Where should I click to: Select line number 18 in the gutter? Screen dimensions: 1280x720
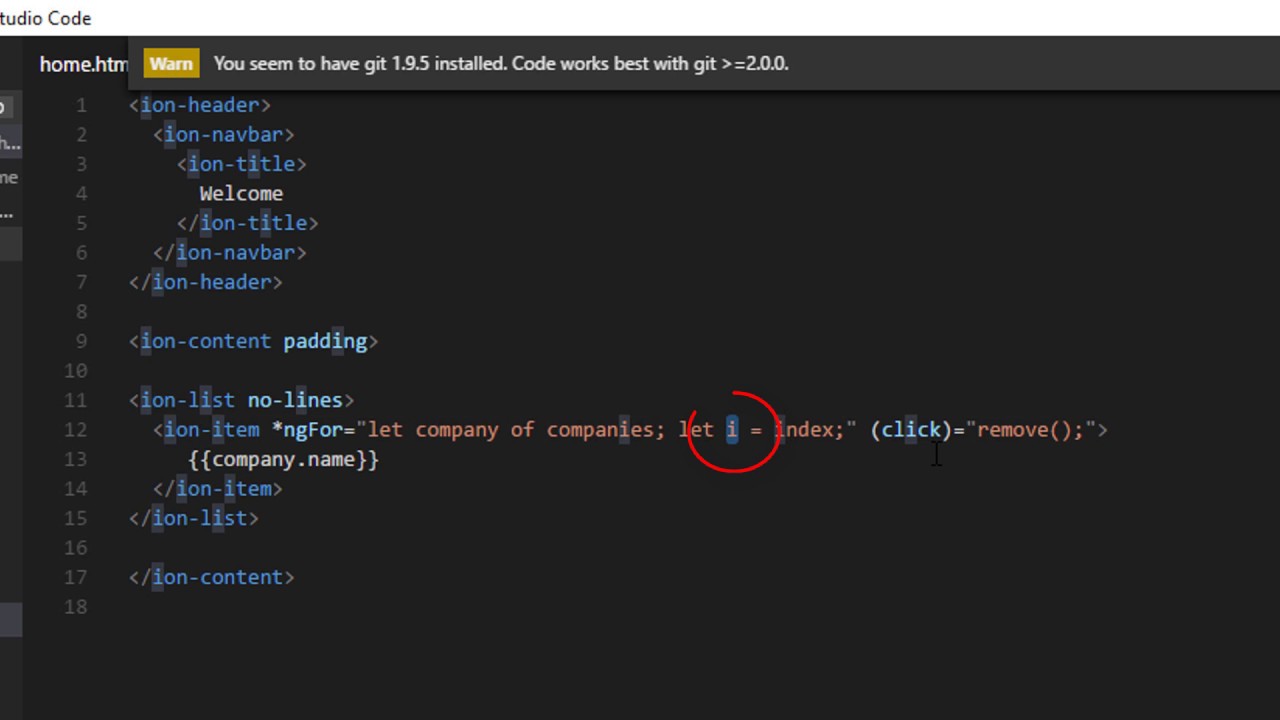[76, 606]
